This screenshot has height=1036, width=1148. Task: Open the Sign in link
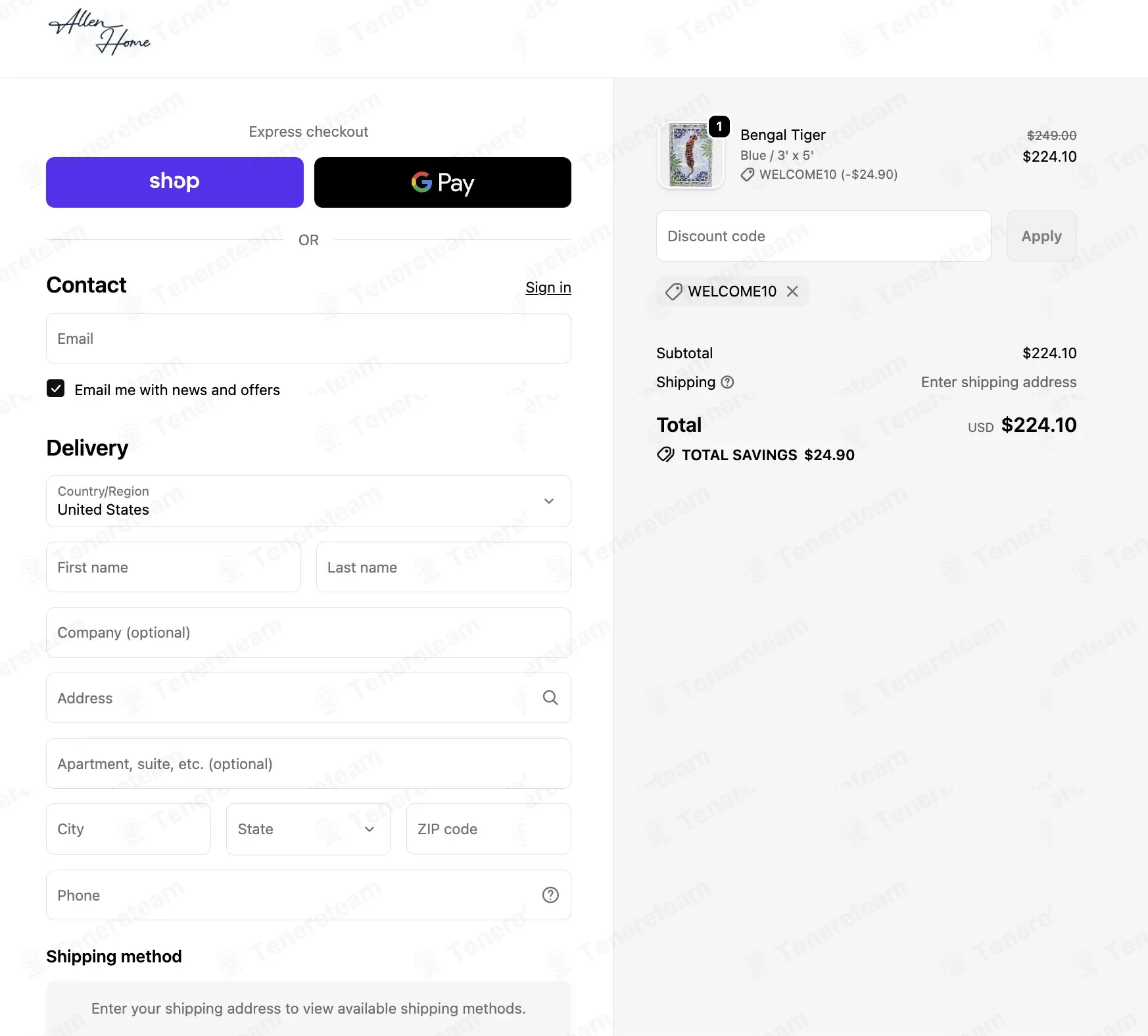(548, 287)
